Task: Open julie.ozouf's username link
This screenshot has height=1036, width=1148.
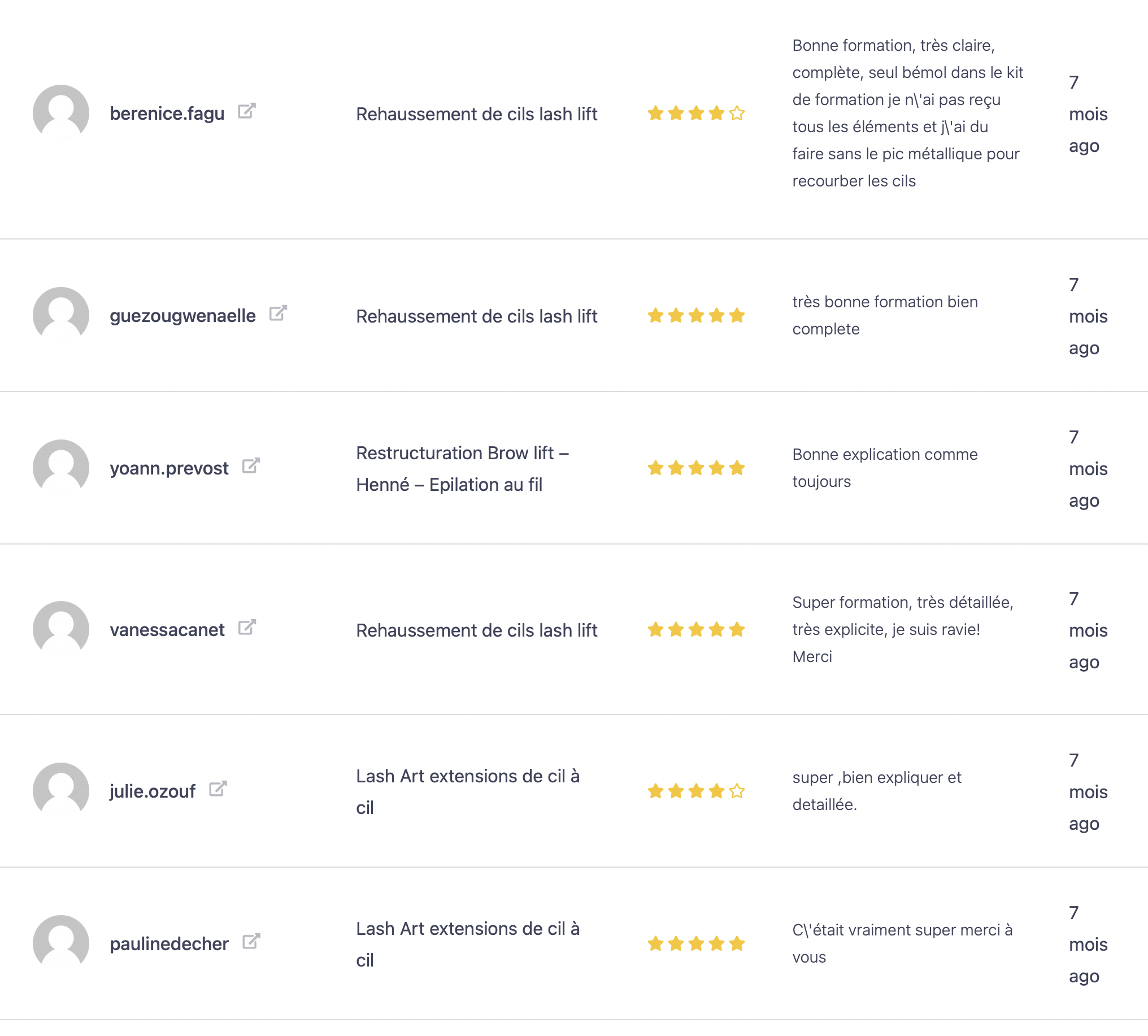Action: [153, 791]
